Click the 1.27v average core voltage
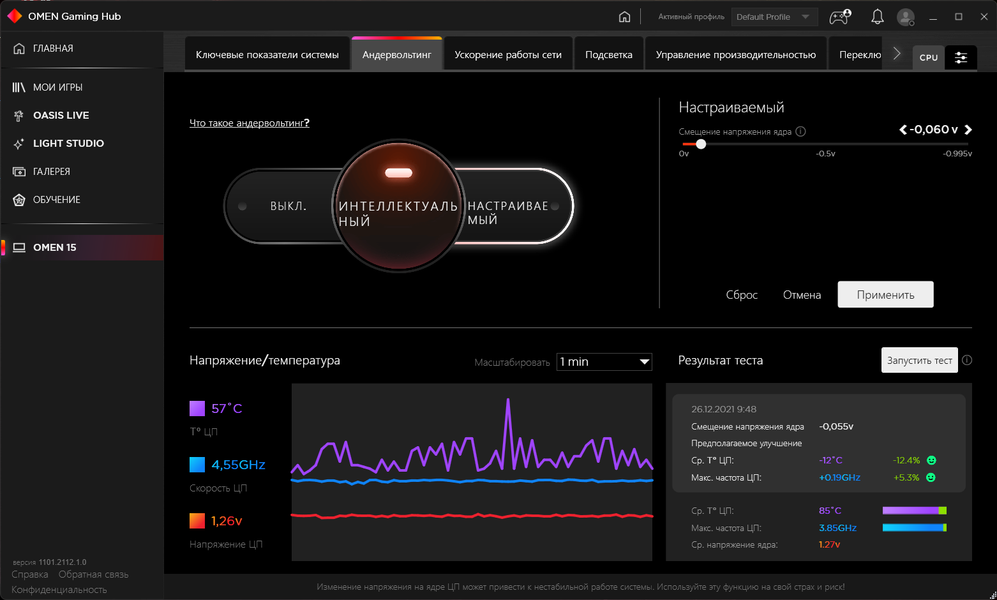 [829, 544]
